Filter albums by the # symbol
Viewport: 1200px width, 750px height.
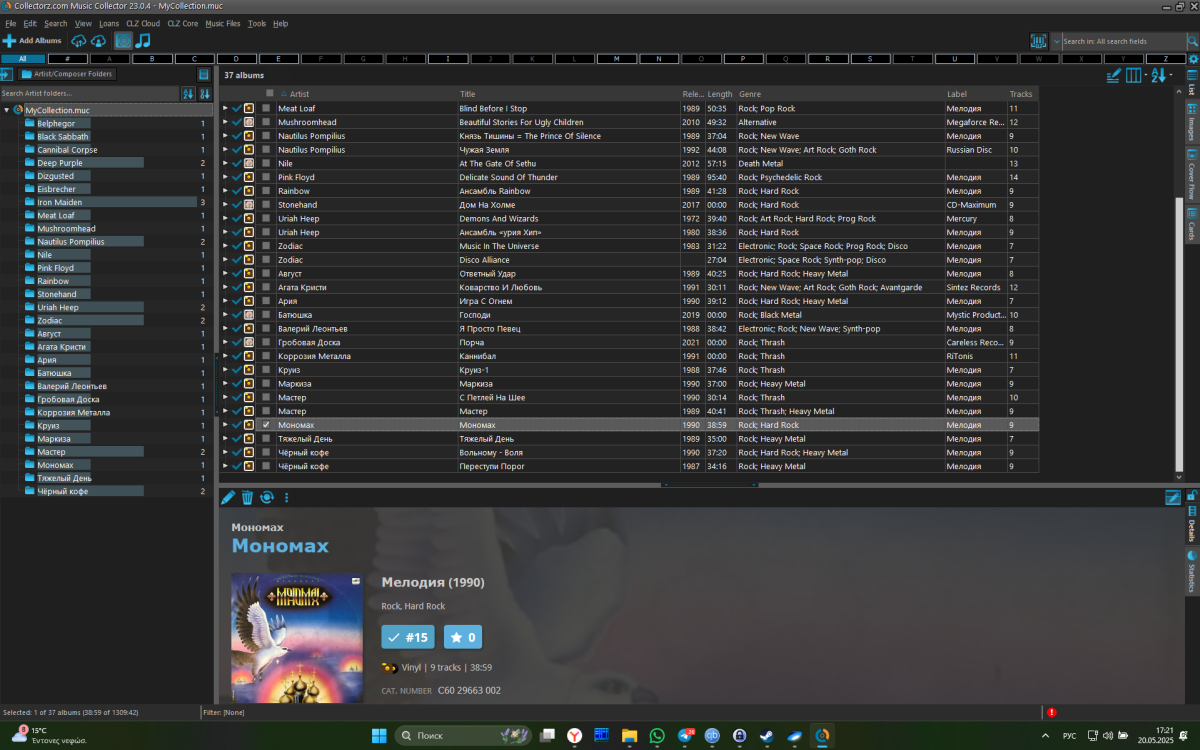click(67, 59)
